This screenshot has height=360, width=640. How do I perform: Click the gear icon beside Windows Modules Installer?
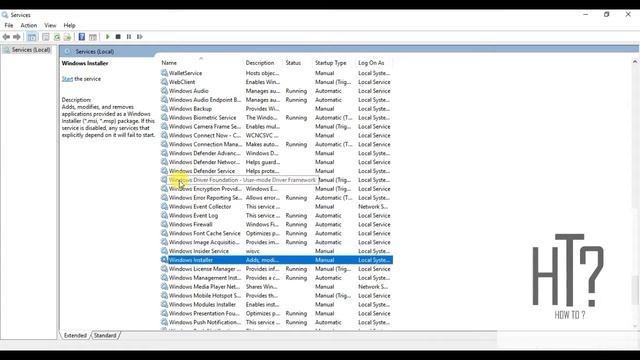pos(164,304)
